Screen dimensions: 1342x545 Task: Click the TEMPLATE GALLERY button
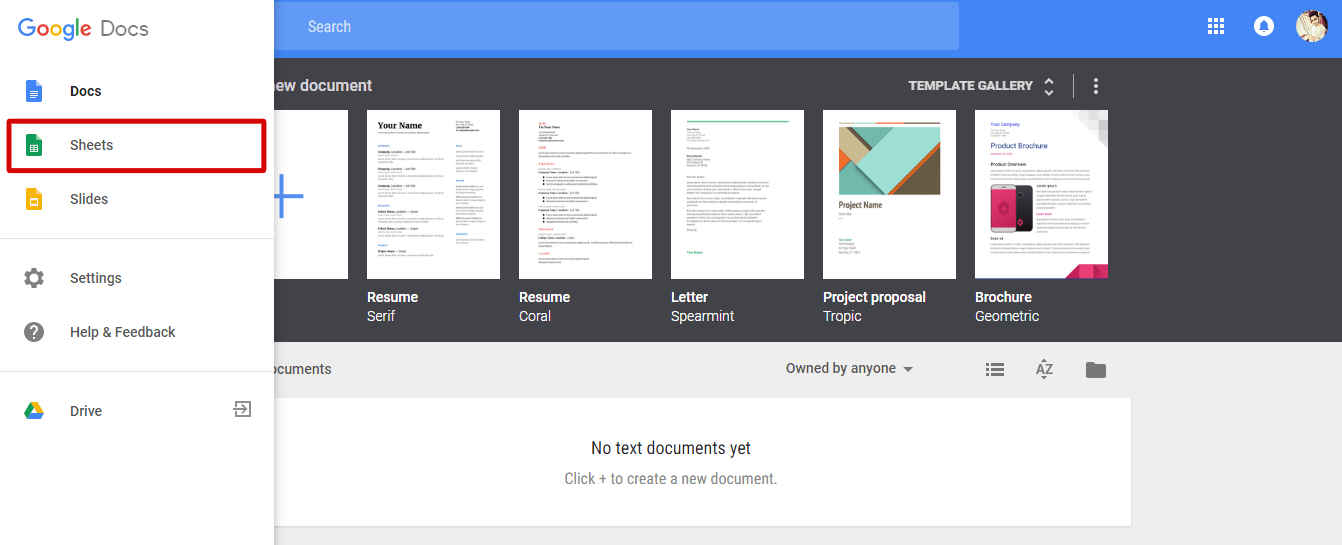[970, 86]
